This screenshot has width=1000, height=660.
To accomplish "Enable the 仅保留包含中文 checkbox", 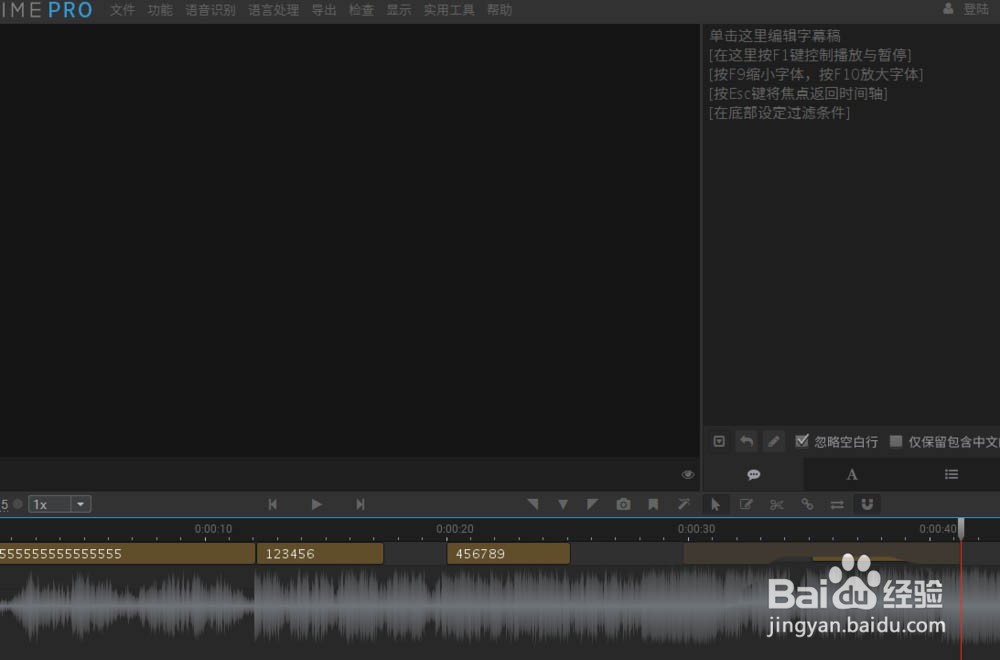I will (x=896, y=441).
